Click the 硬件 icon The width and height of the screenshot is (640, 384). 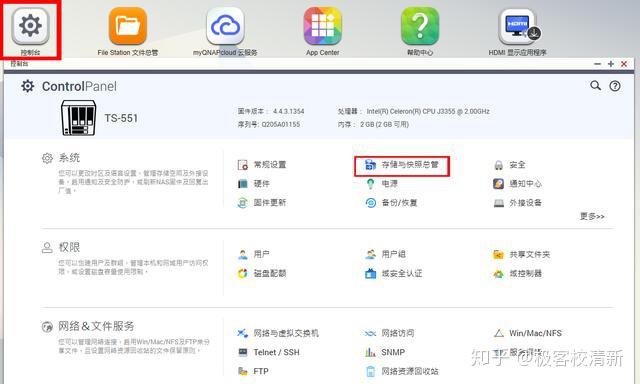(x=243, y=184)
